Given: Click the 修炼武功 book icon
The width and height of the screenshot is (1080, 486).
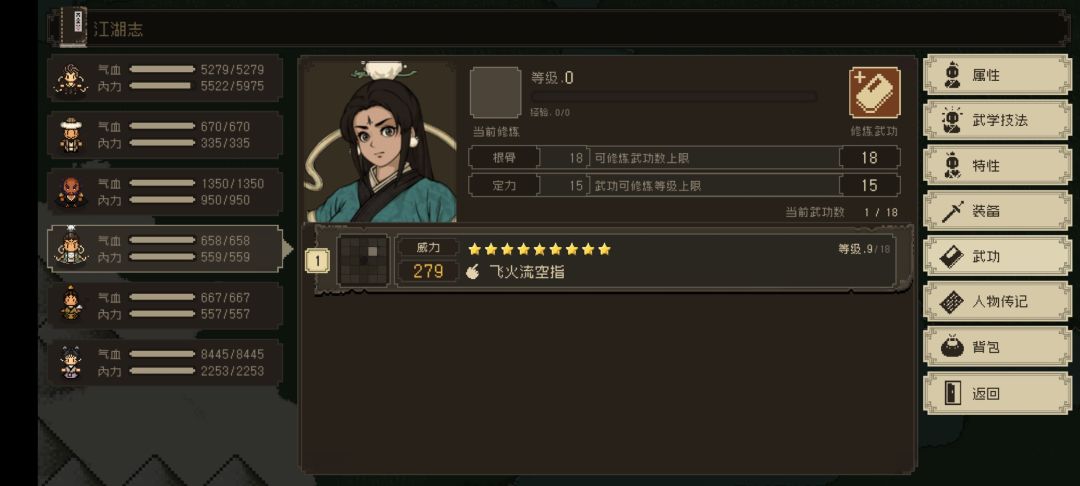Looking at the screenshot, I should pyautogui.click(x=874, y=92).
